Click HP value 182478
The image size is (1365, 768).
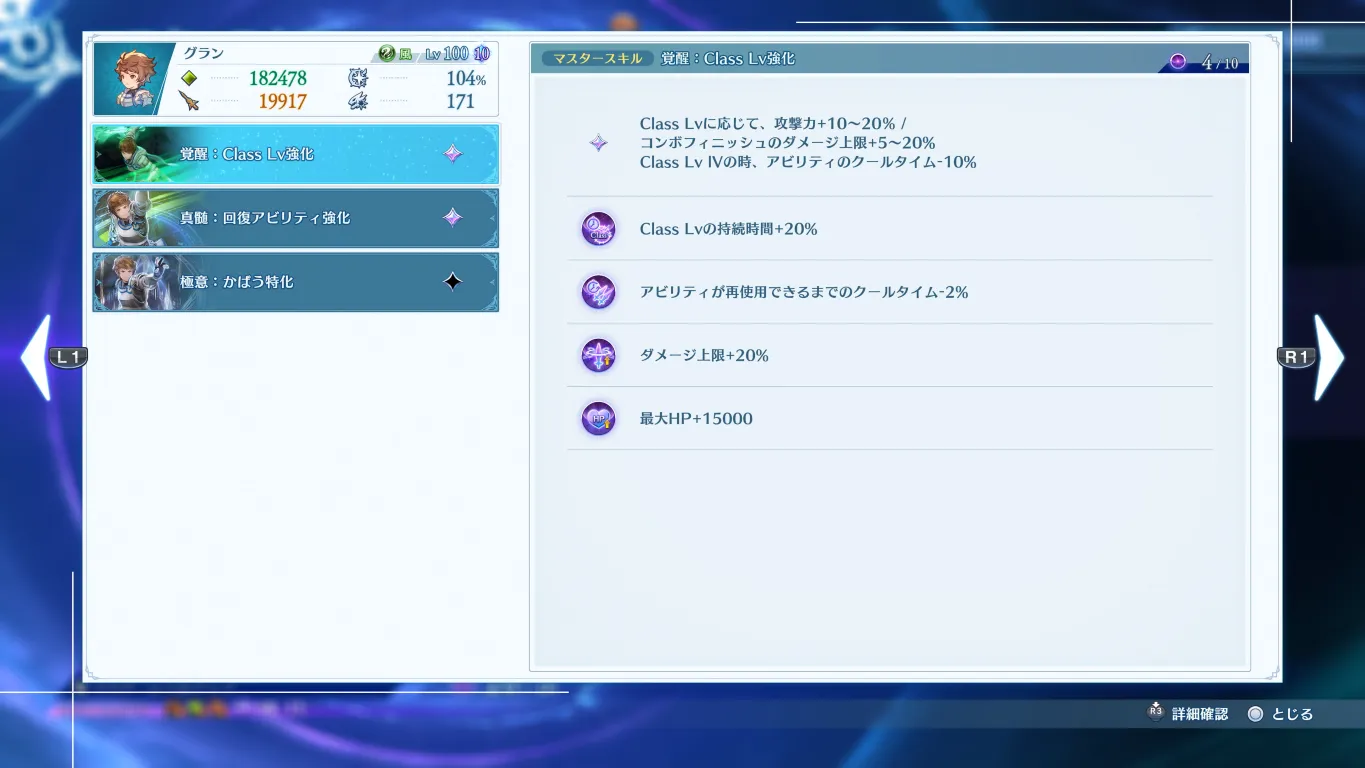(x=278, y=78)
